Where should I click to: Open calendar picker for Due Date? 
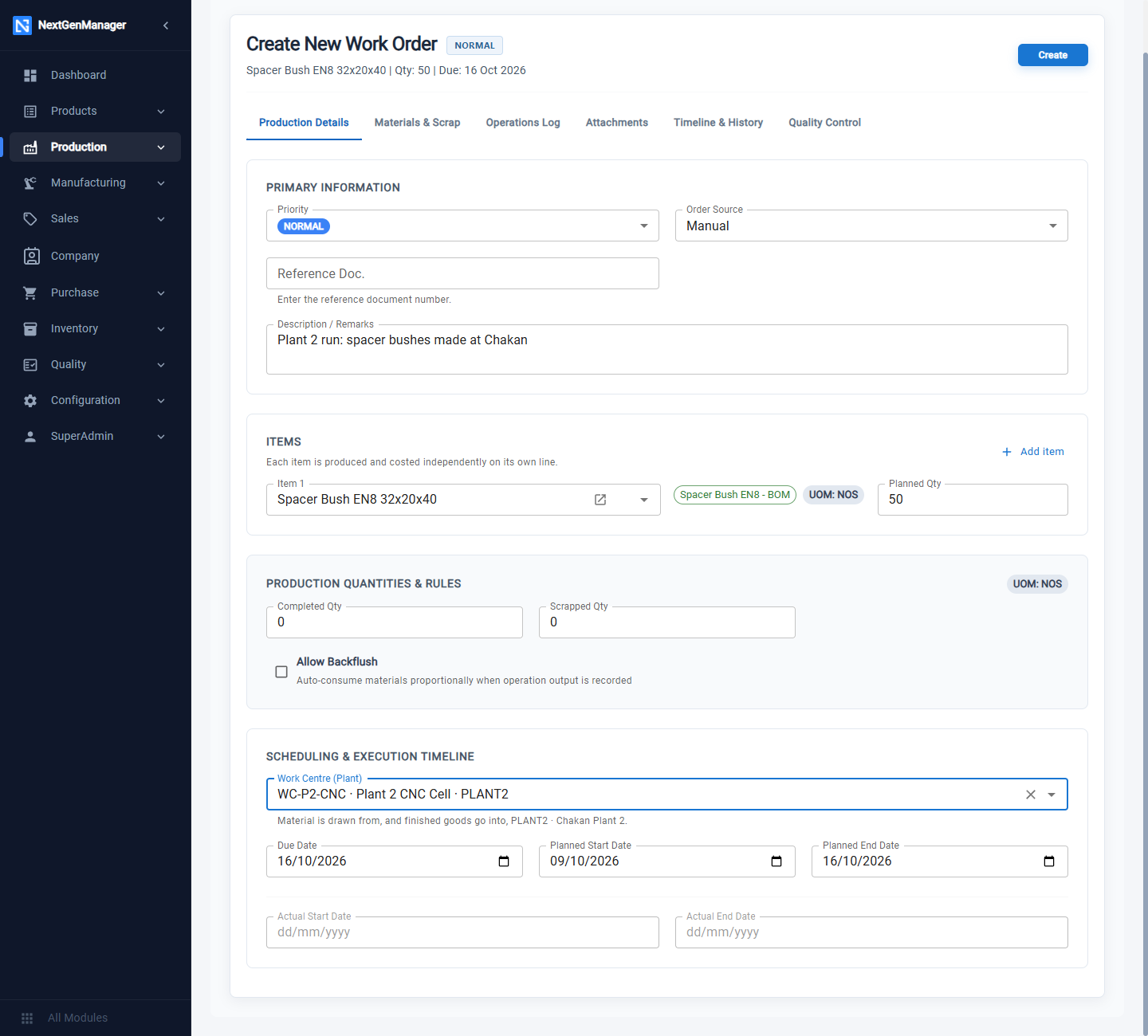[504, 861]
